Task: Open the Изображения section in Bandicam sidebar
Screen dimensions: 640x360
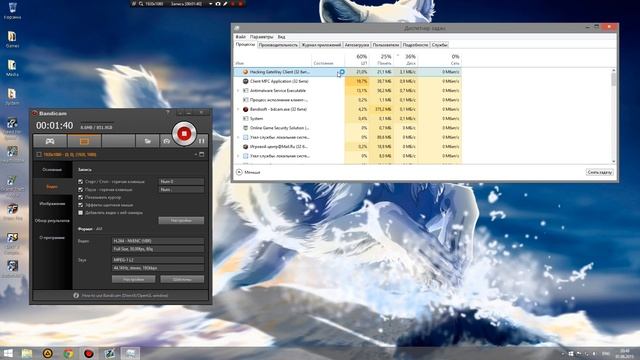Action: click(52, 203)
